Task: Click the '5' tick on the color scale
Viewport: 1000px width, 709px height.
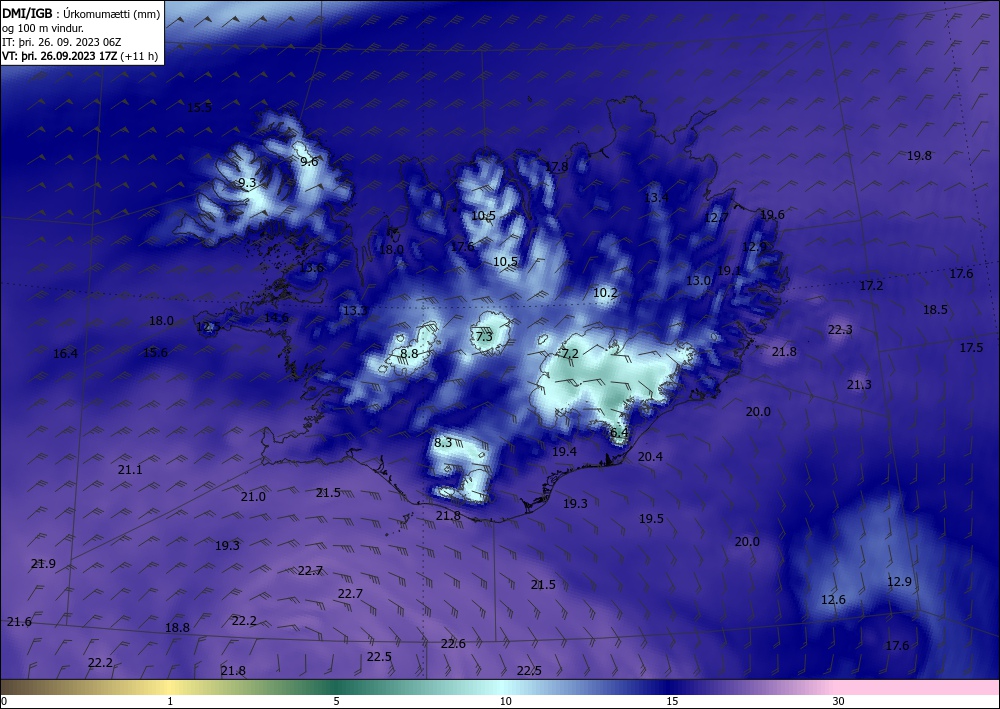Action: point(337,701)
